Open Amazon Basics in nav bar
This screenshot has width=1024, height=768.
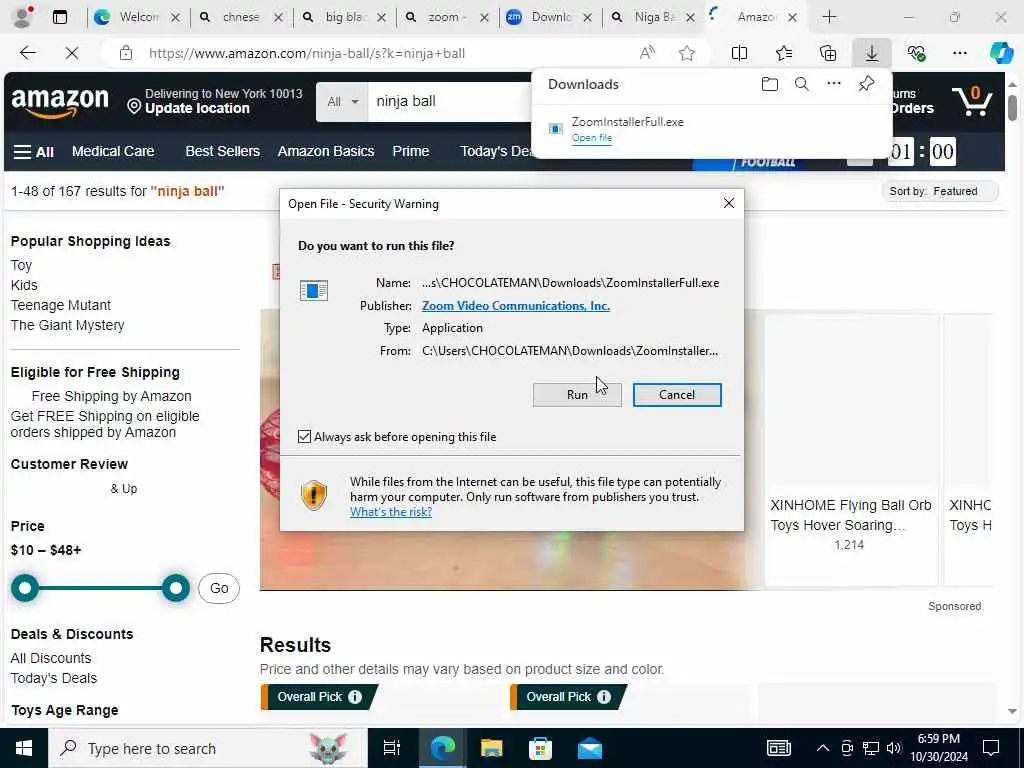(326, 151)
